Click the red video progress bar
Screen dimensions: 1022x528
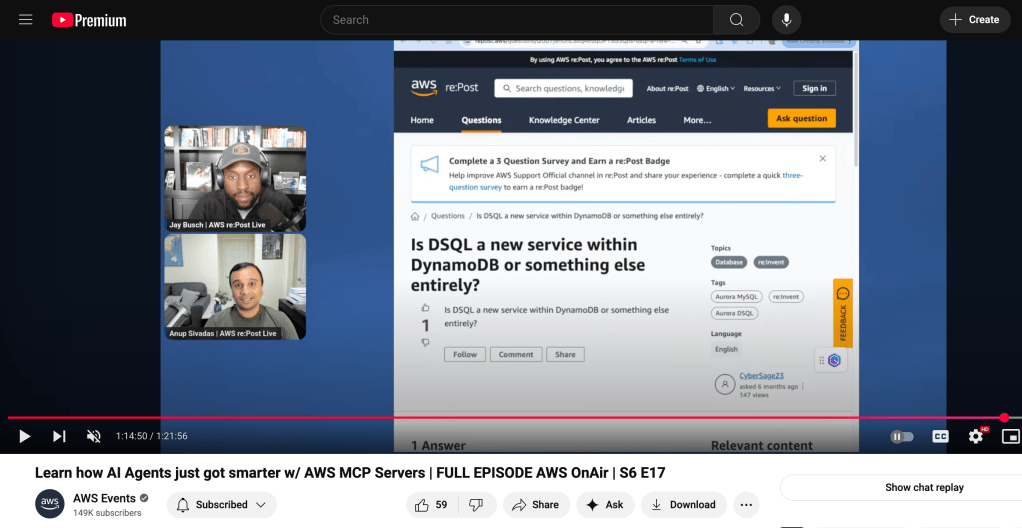(x=500, y=418)
